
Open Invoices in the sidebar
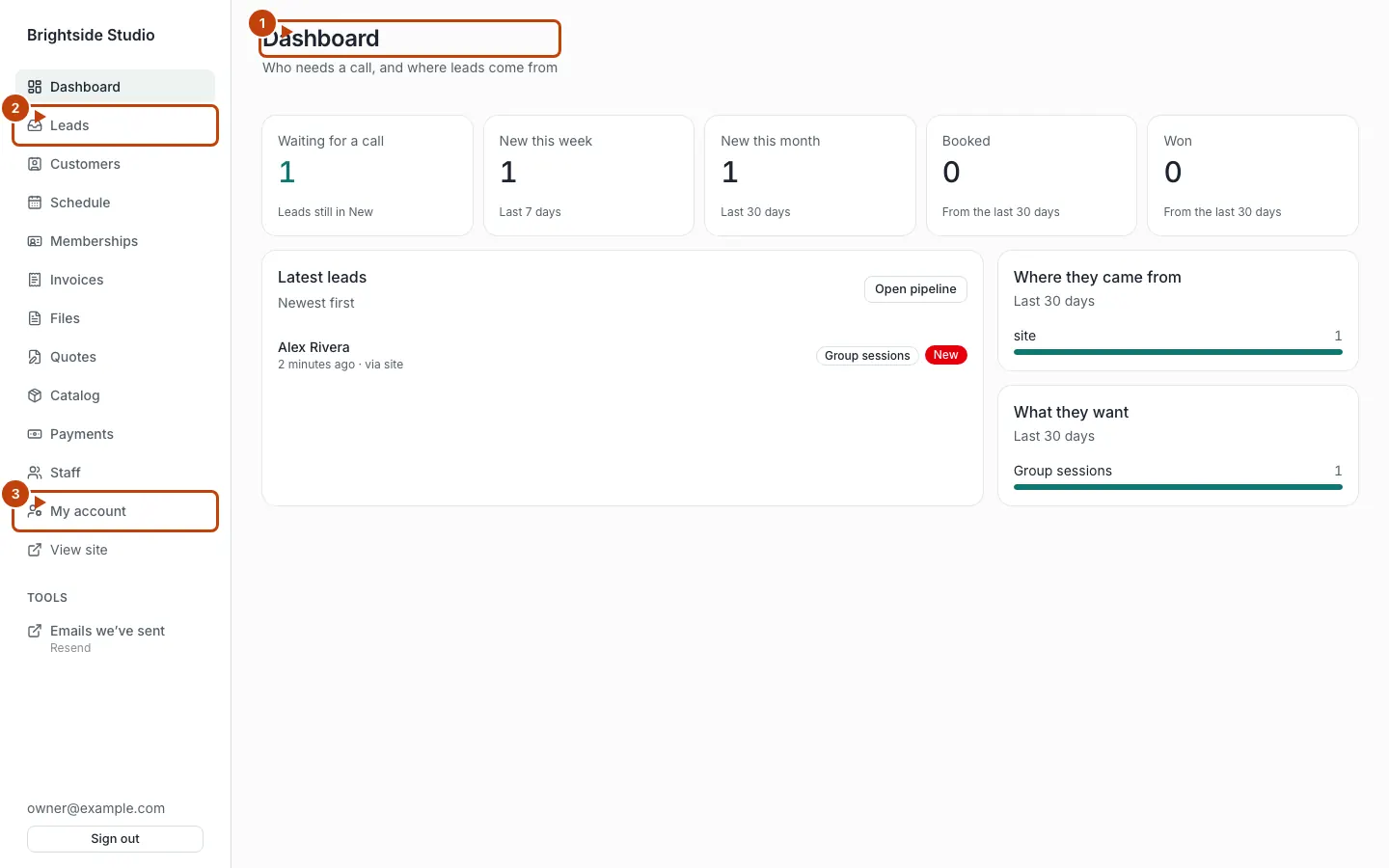tap(115, 280)
